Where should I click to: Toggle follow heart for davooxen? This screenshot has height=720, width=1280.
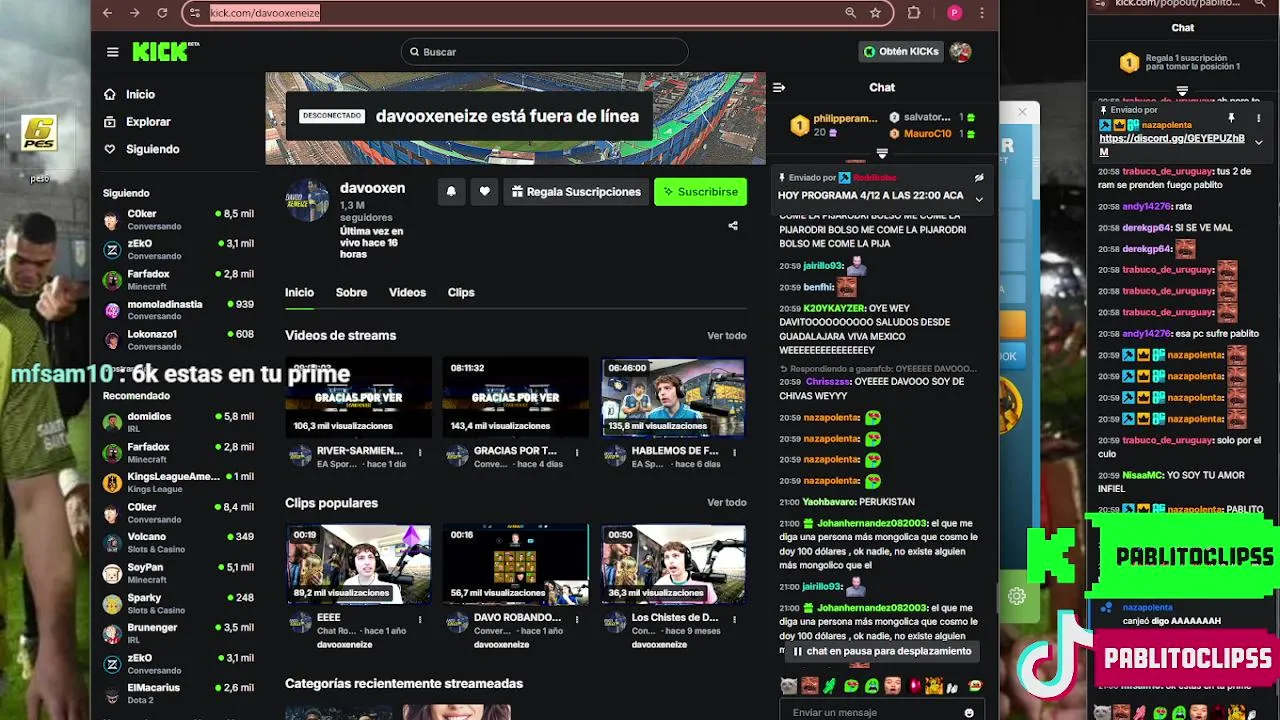coord(484,192)
